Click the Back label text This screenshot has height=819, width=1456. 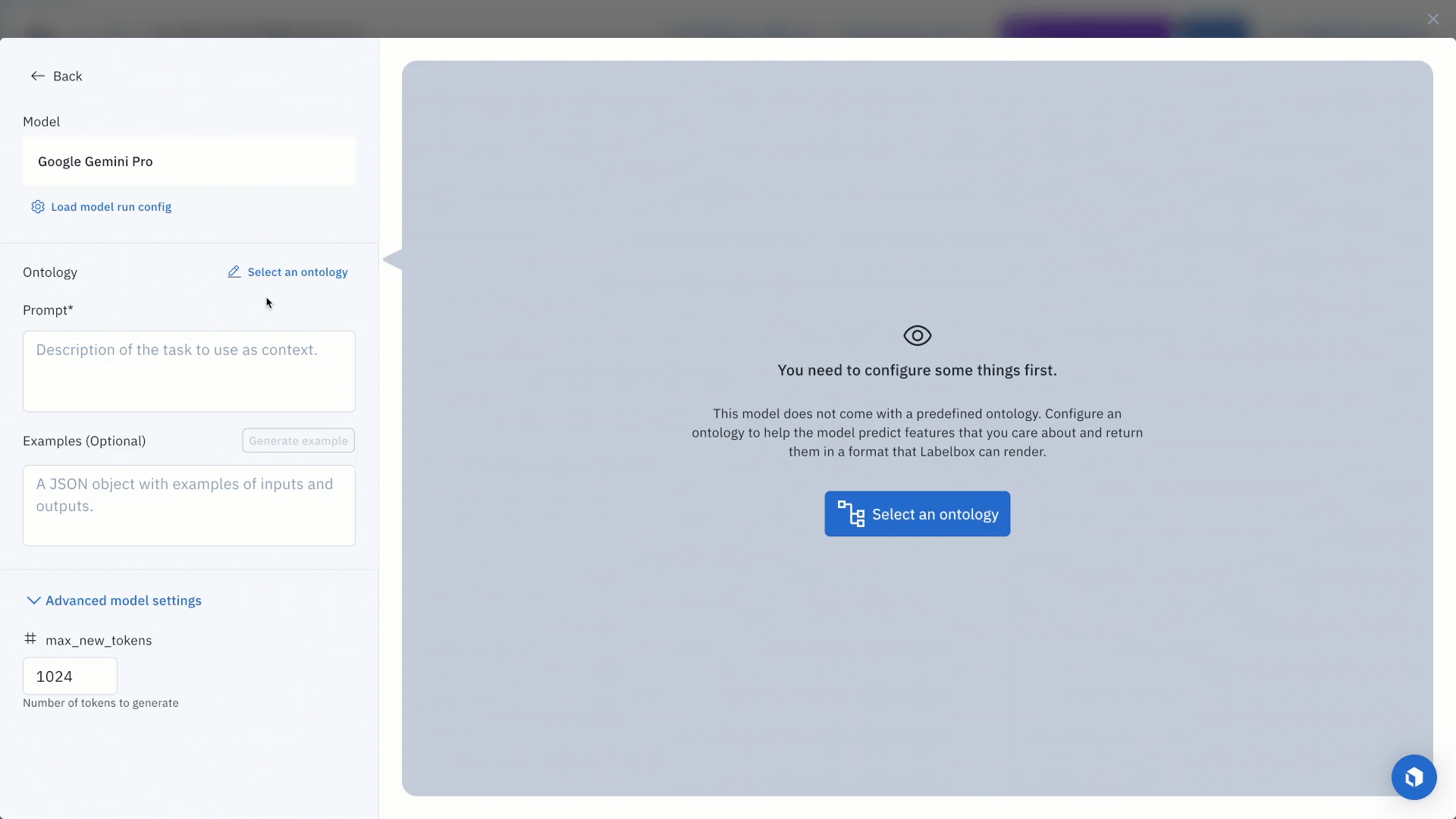(67, 76)
